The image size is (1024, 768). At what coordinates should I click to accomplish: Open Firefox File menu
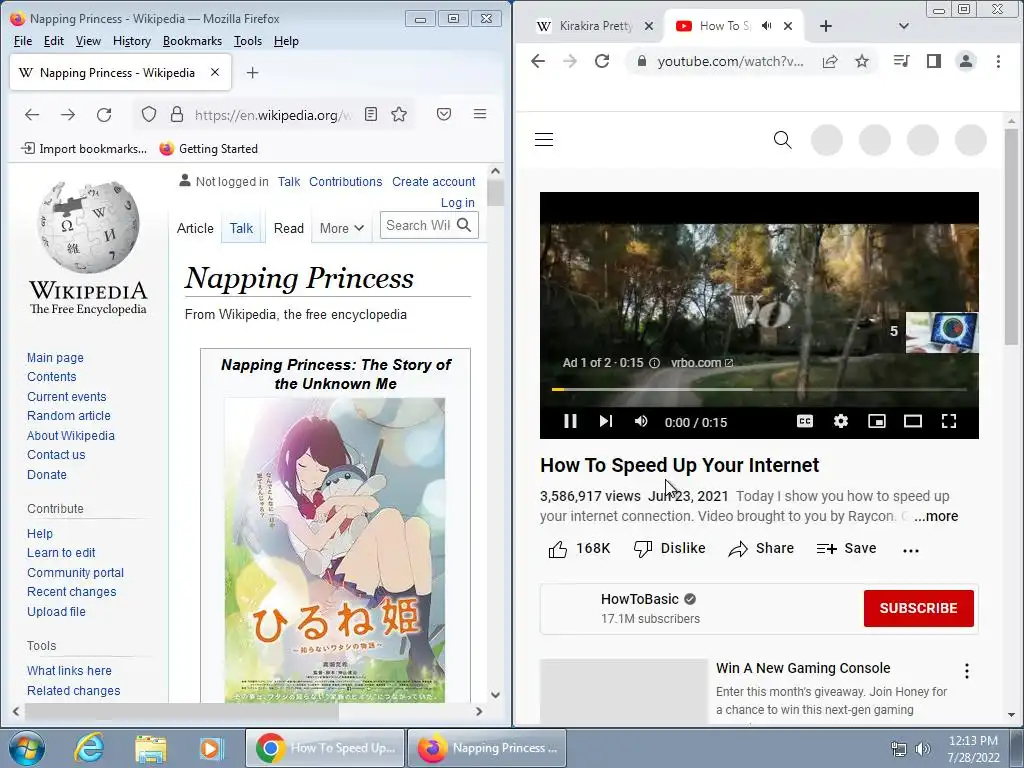click(23, 41)
